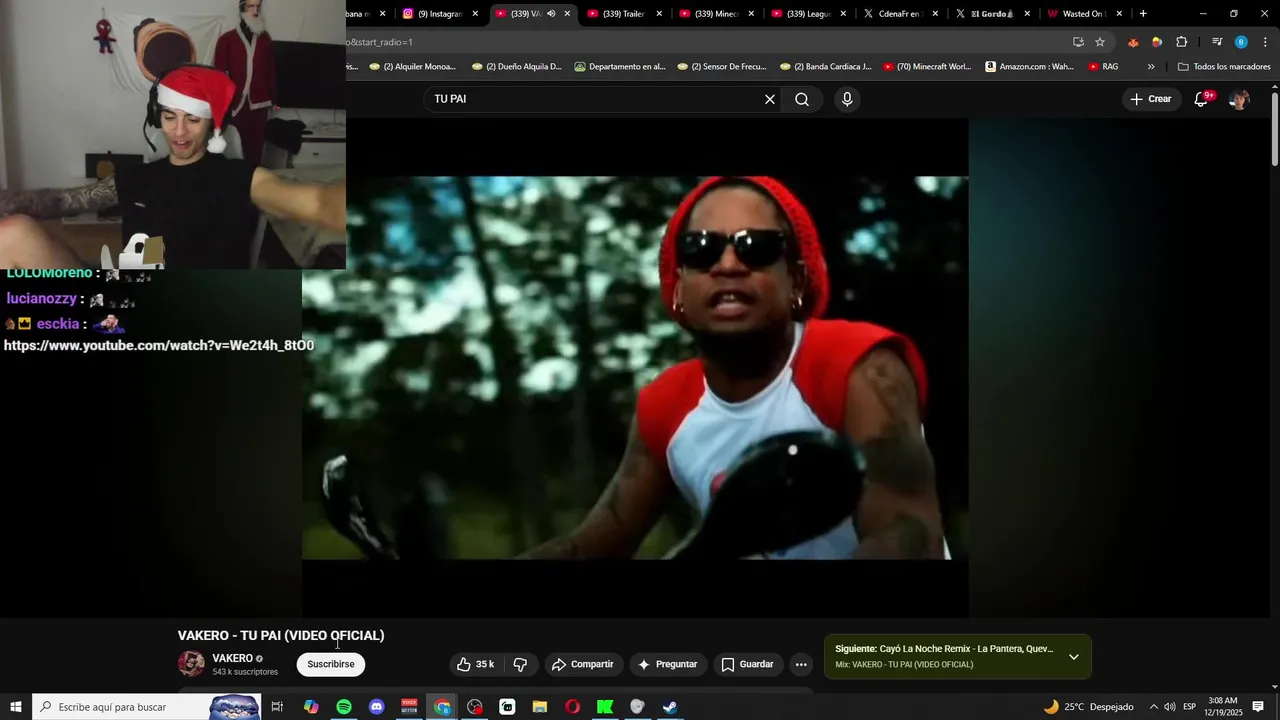
Task: Open Discord from the taskbar
Action: point(377,707)
